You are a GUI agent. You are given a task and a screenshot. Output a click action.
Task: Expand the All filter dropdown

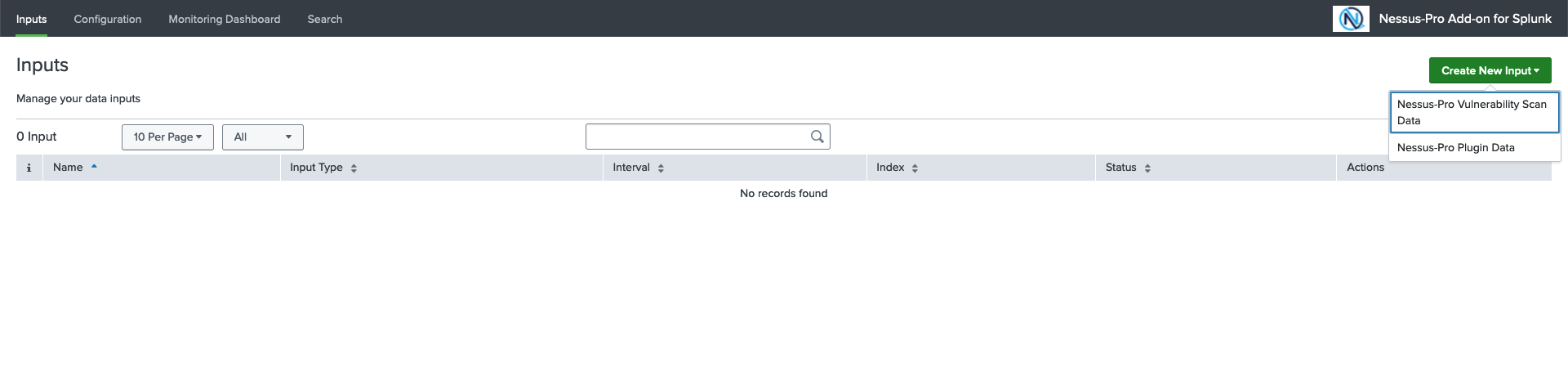[263, 137]
